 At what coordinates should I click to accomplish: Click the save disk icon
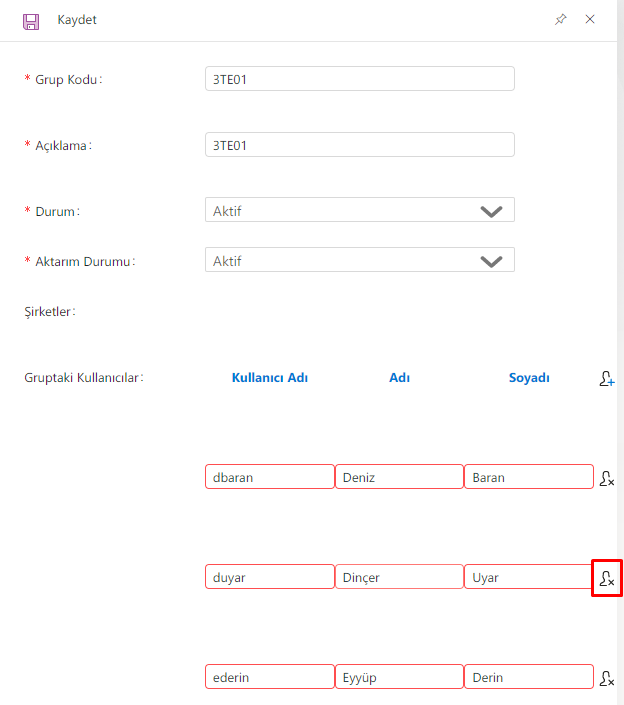coord(31,20)
